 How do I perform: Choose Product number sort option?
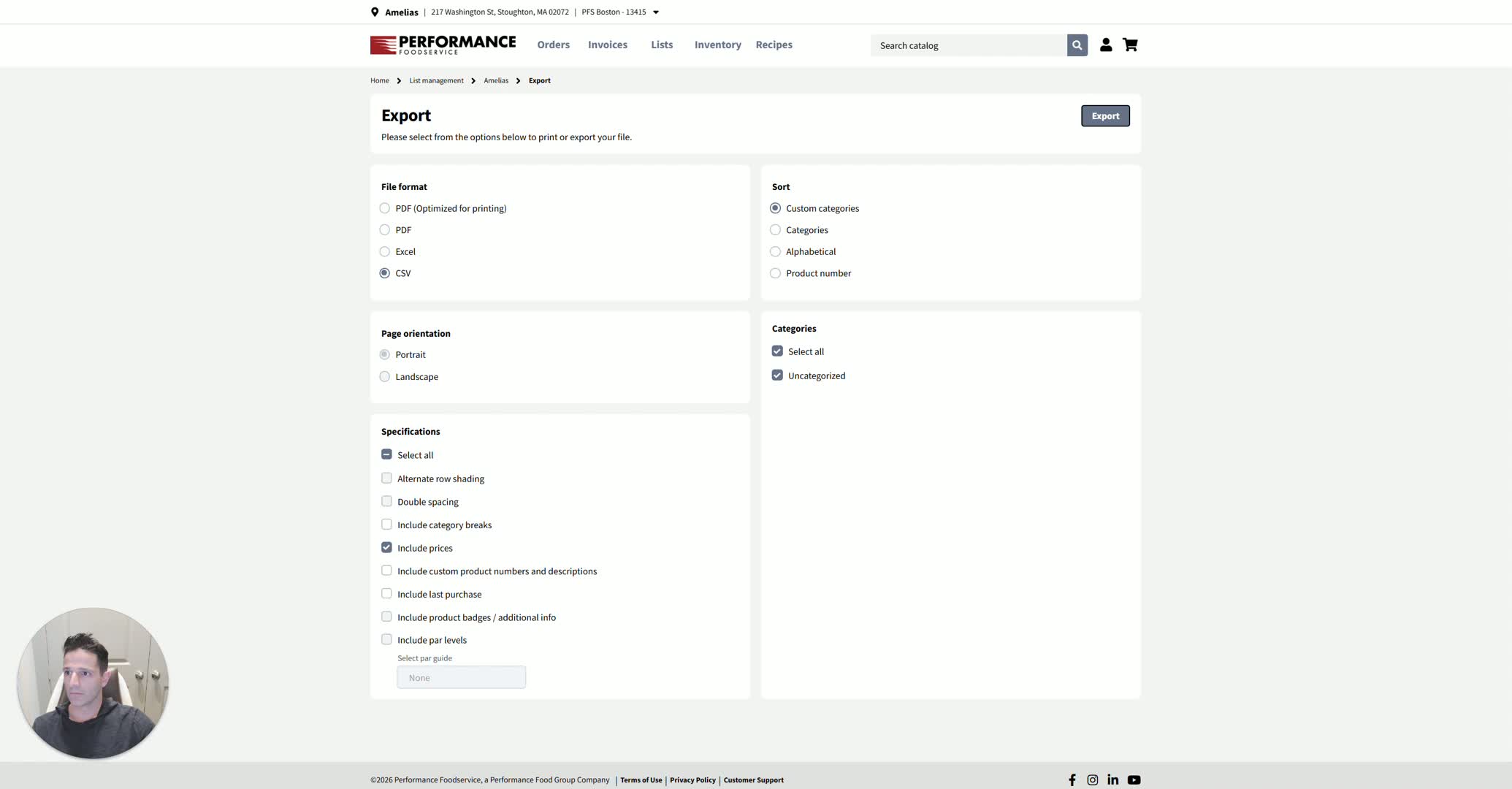[775, 273]
